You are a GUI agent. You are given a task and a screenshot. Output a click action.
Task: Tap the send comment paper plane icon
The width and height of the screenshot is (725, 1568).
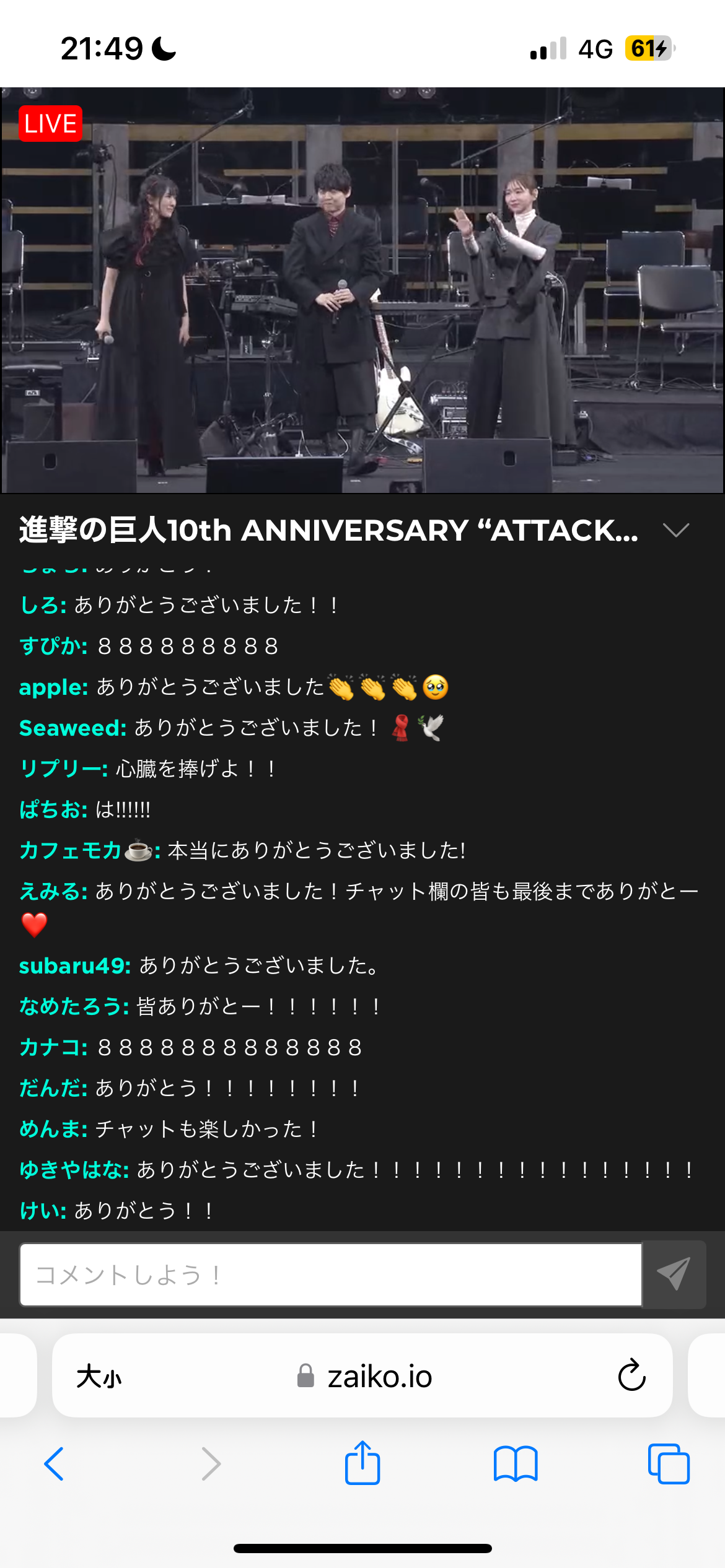(x=674, y=1274)
